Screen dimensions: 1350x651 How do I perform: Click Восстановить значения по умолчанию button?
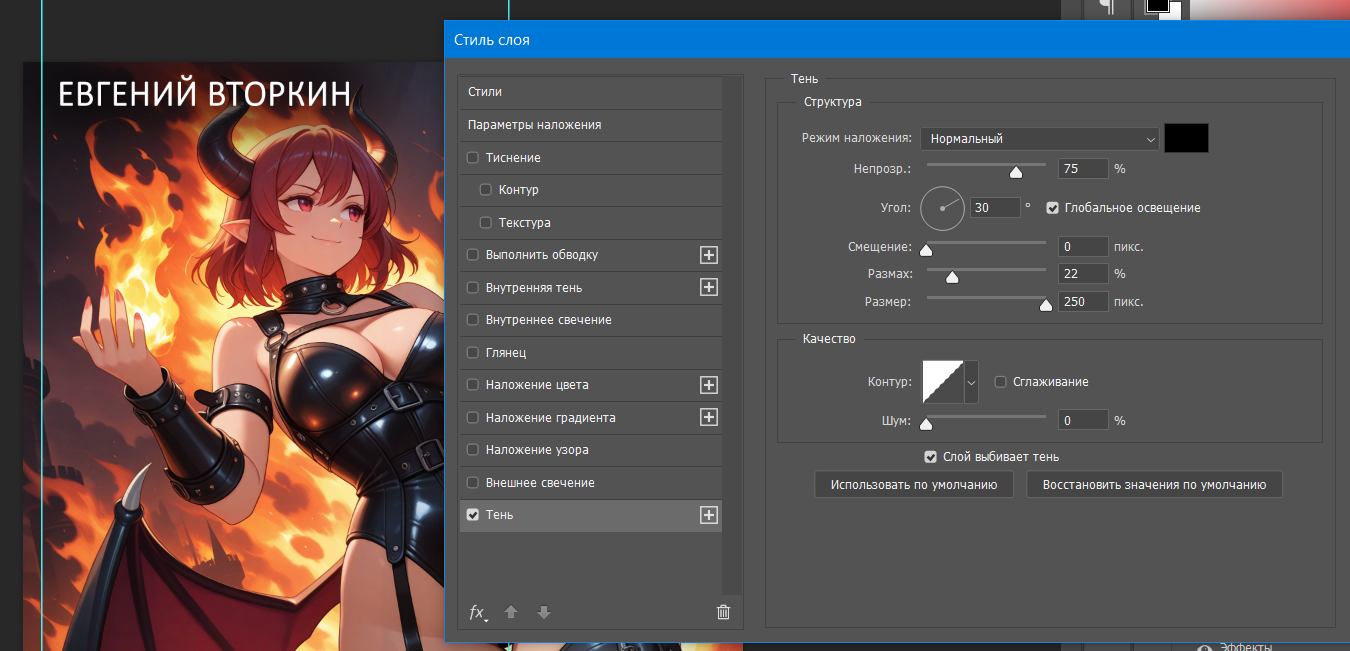pyautogui.click(x=1154, y=485)
